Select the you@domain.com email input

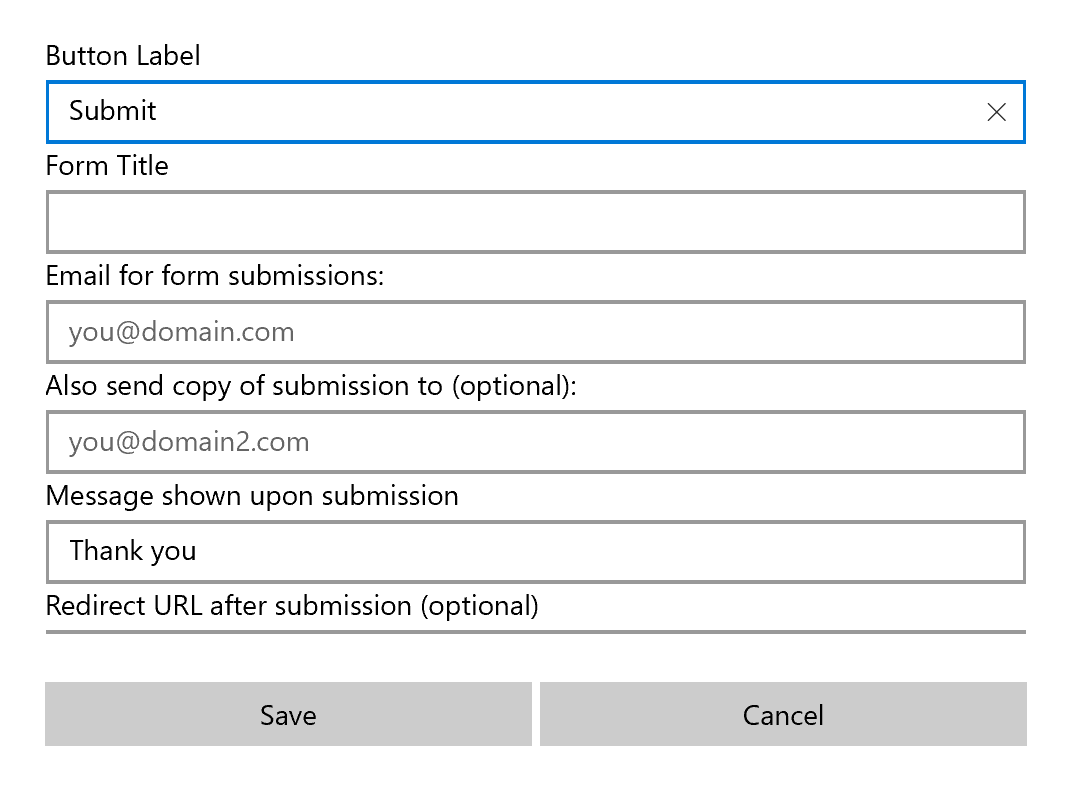(x=535, y=332)
